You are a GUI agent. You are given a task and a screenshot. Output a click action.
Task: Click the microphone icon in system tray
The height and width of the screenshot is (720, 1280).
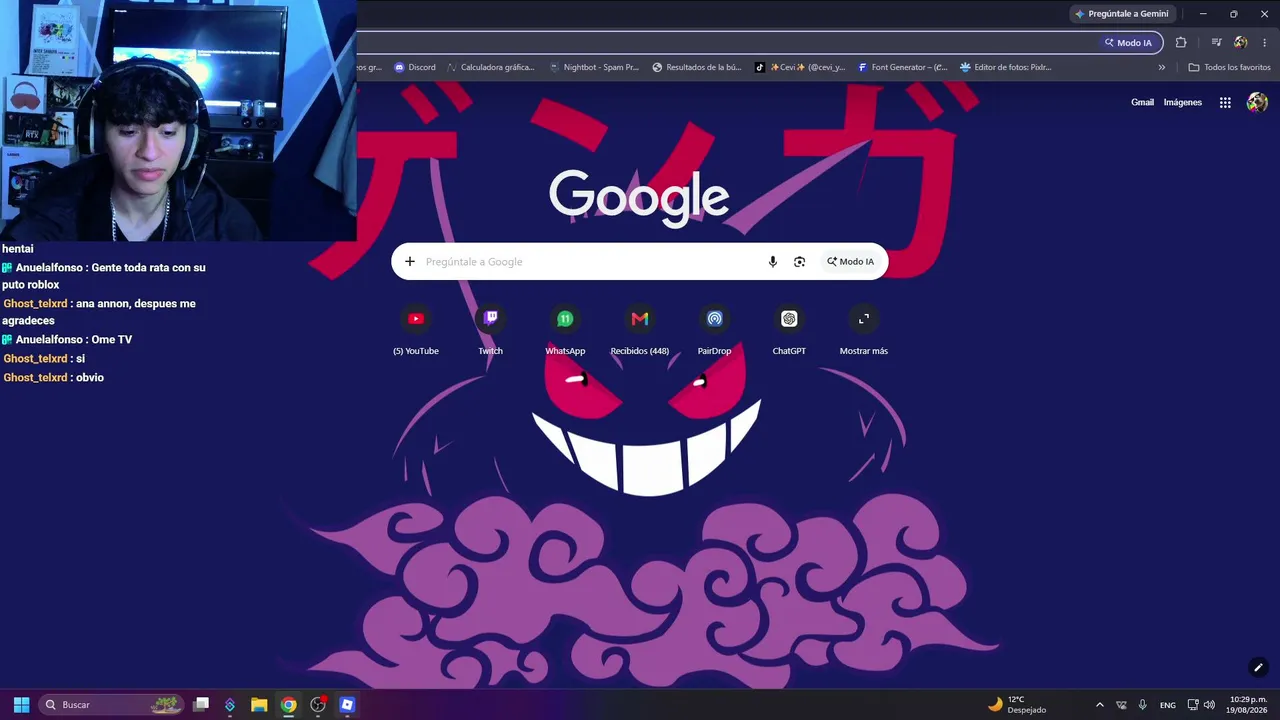point(1142,705)
